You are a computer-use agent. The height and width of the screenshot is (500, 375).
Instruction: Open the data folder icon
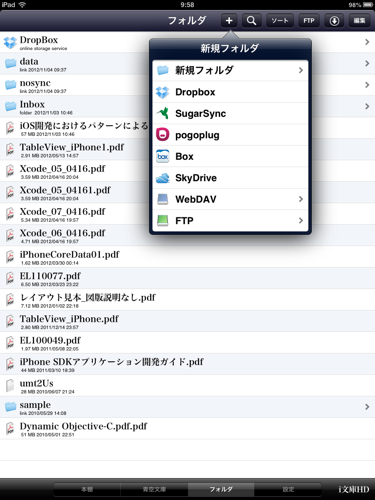coord(10,63)
